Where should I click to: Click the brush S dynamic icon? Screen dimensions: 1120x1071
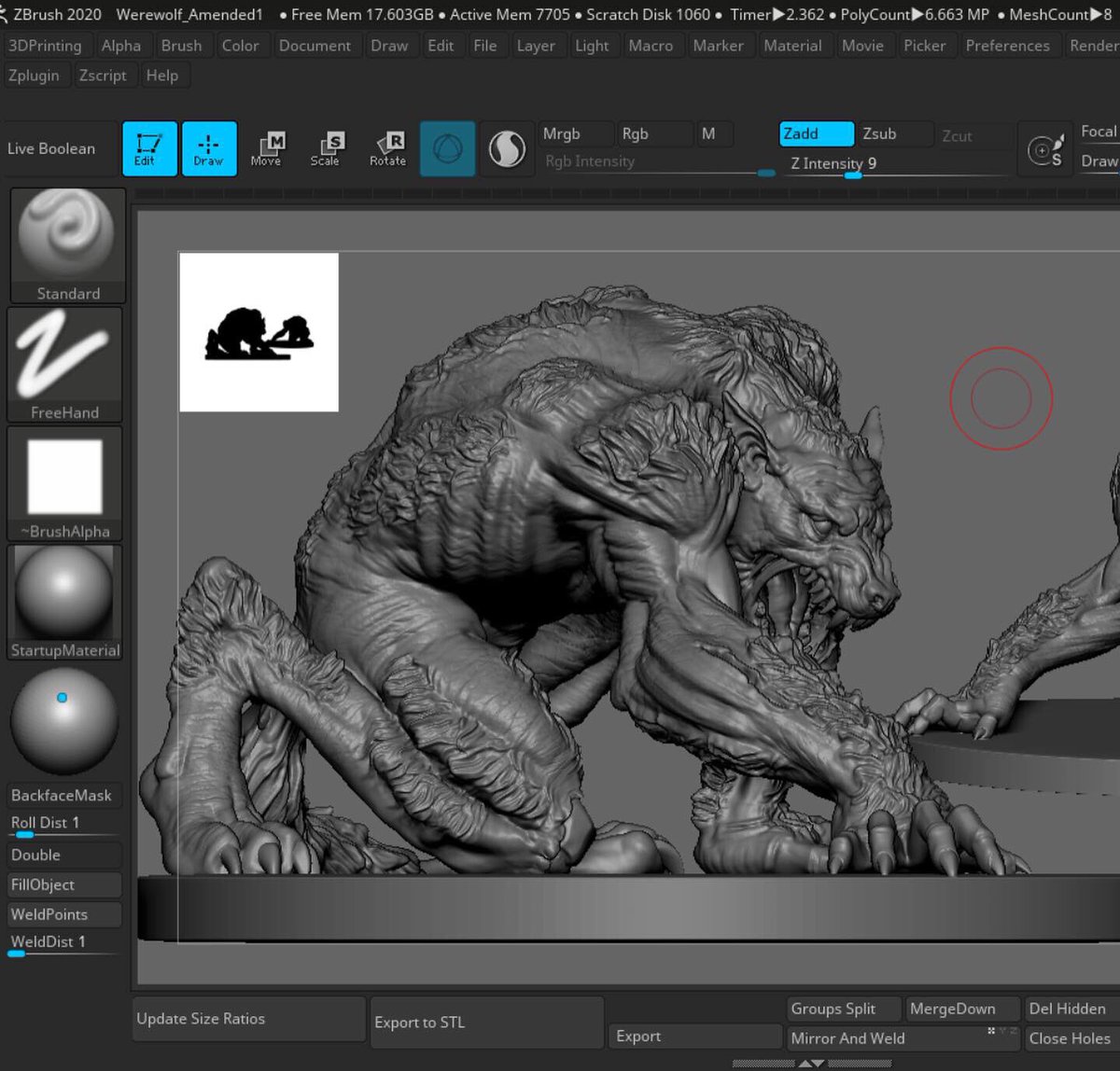[1044, 149]
